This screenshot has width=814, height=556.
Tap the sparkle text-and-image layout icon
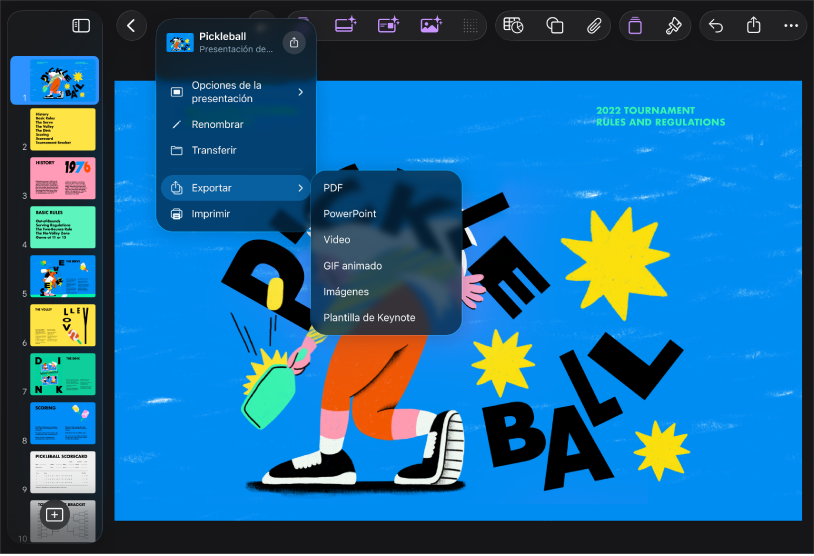(388, 25)
